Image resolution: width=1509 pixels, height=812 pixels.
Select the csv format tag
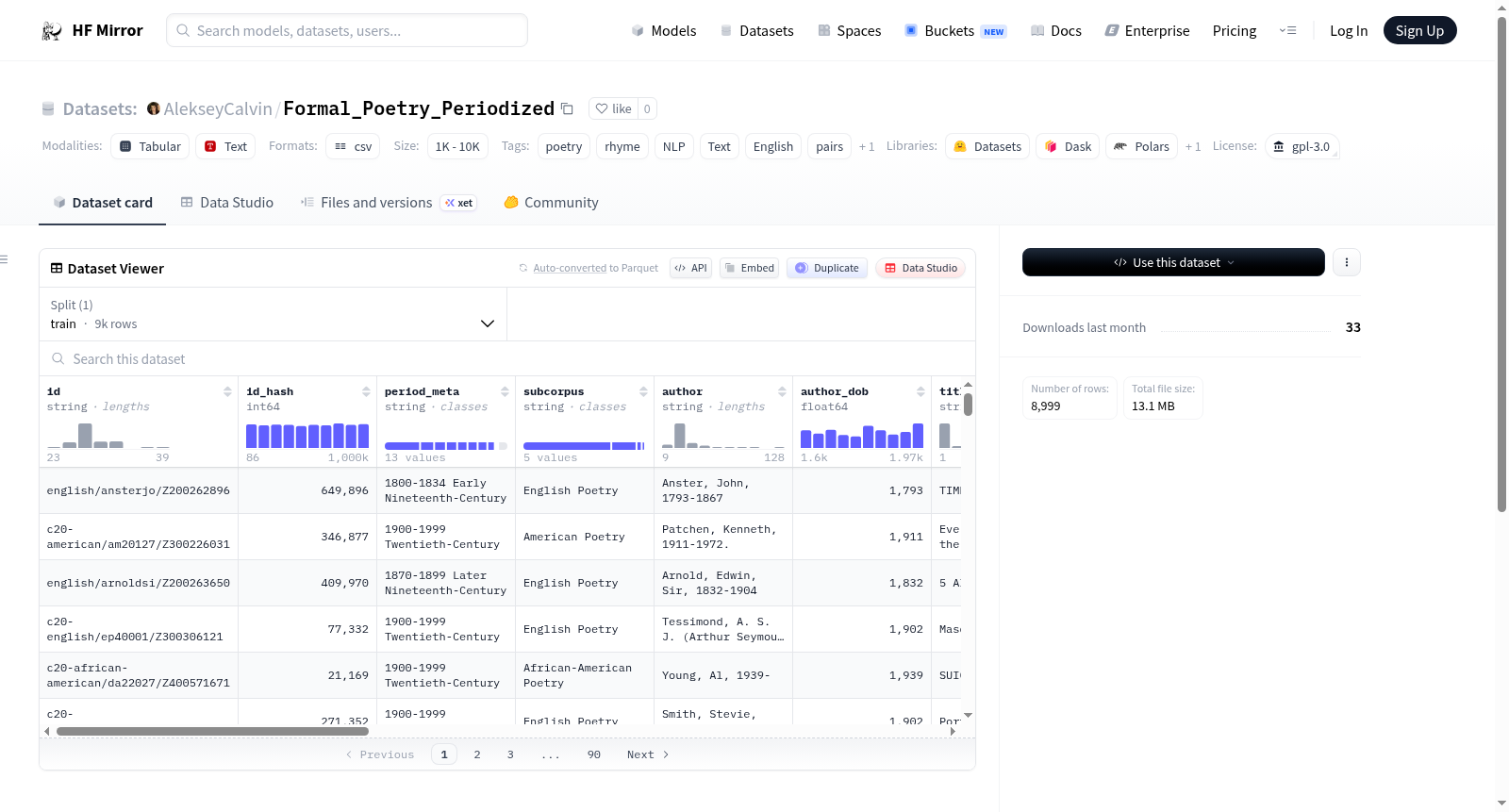[353, 146]
